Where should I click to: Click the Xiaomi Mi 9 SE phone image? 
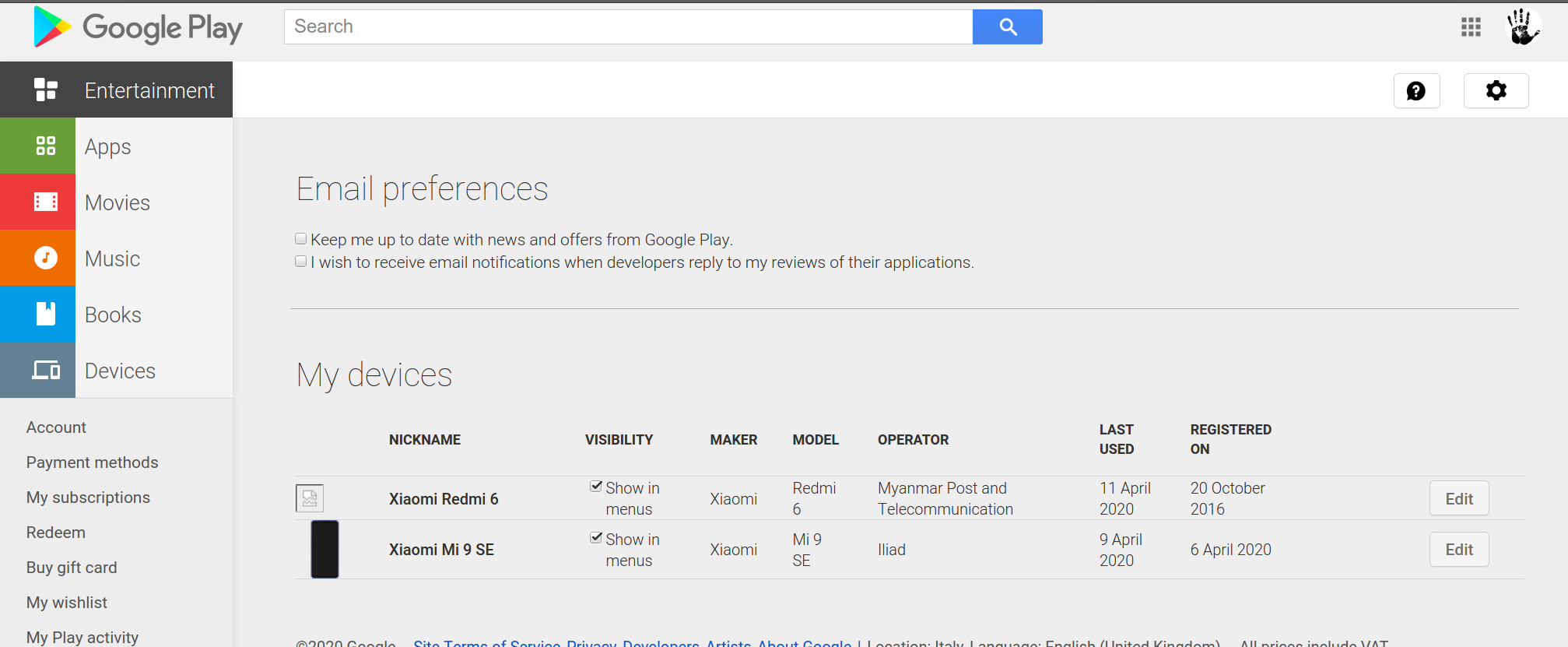(x=324, y=549)
